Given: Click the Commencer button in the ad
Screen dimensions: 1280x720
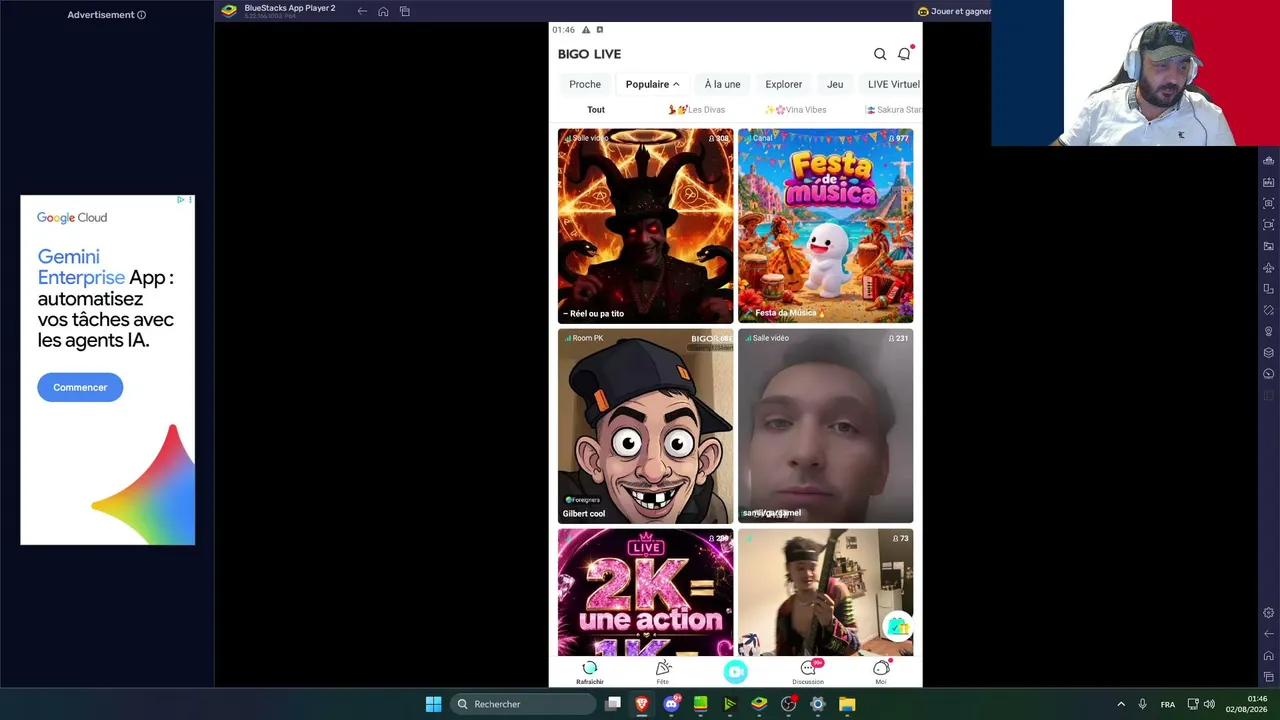Looking at the screenshot, I should 80,387.
